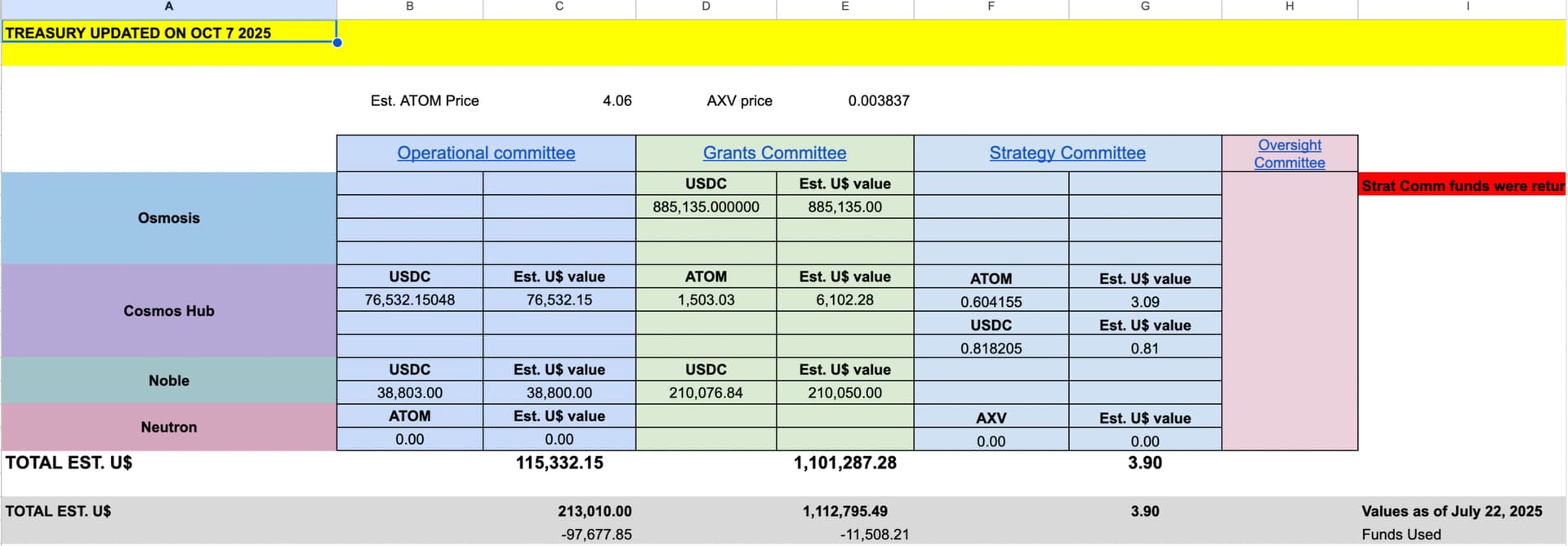Image resolution: width=1568 pixels, height=546 pixels.
Task: Click the red Strat Comm funds cell
Action: pyautogui.click(x=1462, y=185)
